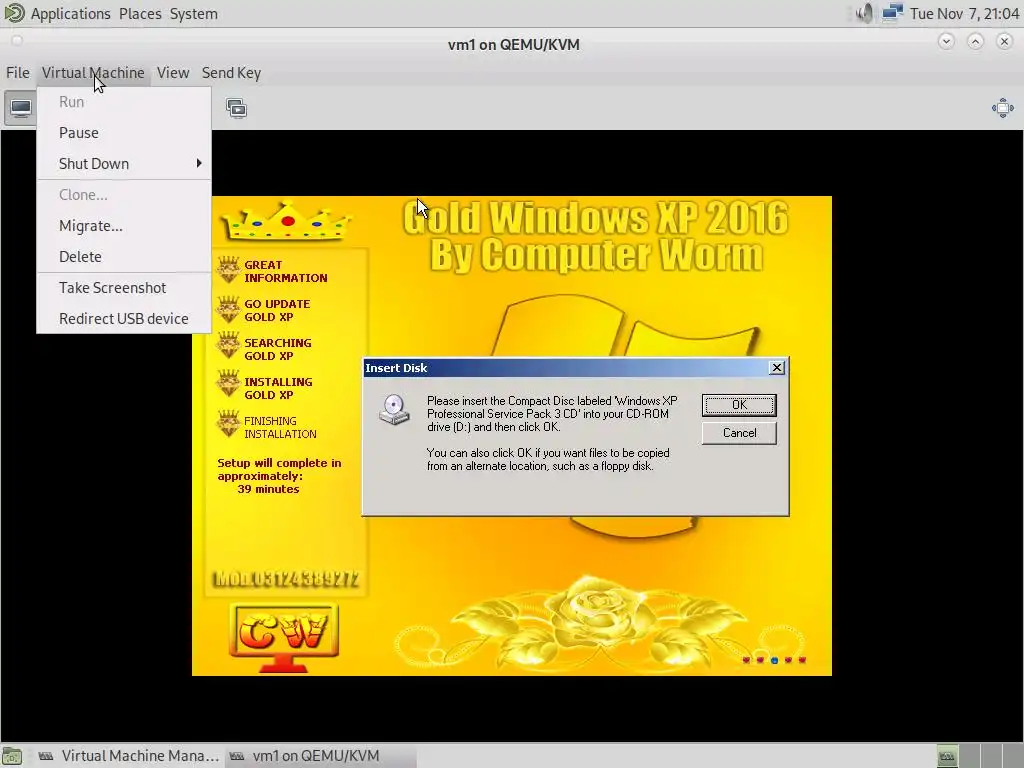This screenshot has height=768, width=1024.
Task: Click the graphical console monitor icon
Action: point(20,108)
